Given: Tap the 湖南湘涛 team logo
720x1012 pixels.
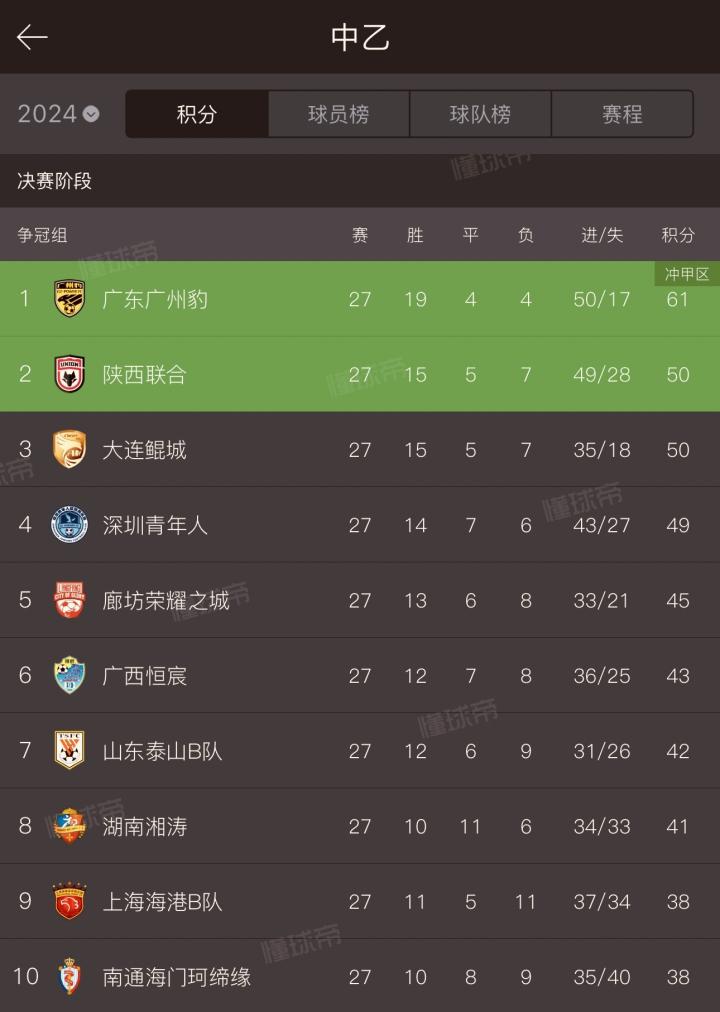Looking at the screenshot, I should [69, 826].
